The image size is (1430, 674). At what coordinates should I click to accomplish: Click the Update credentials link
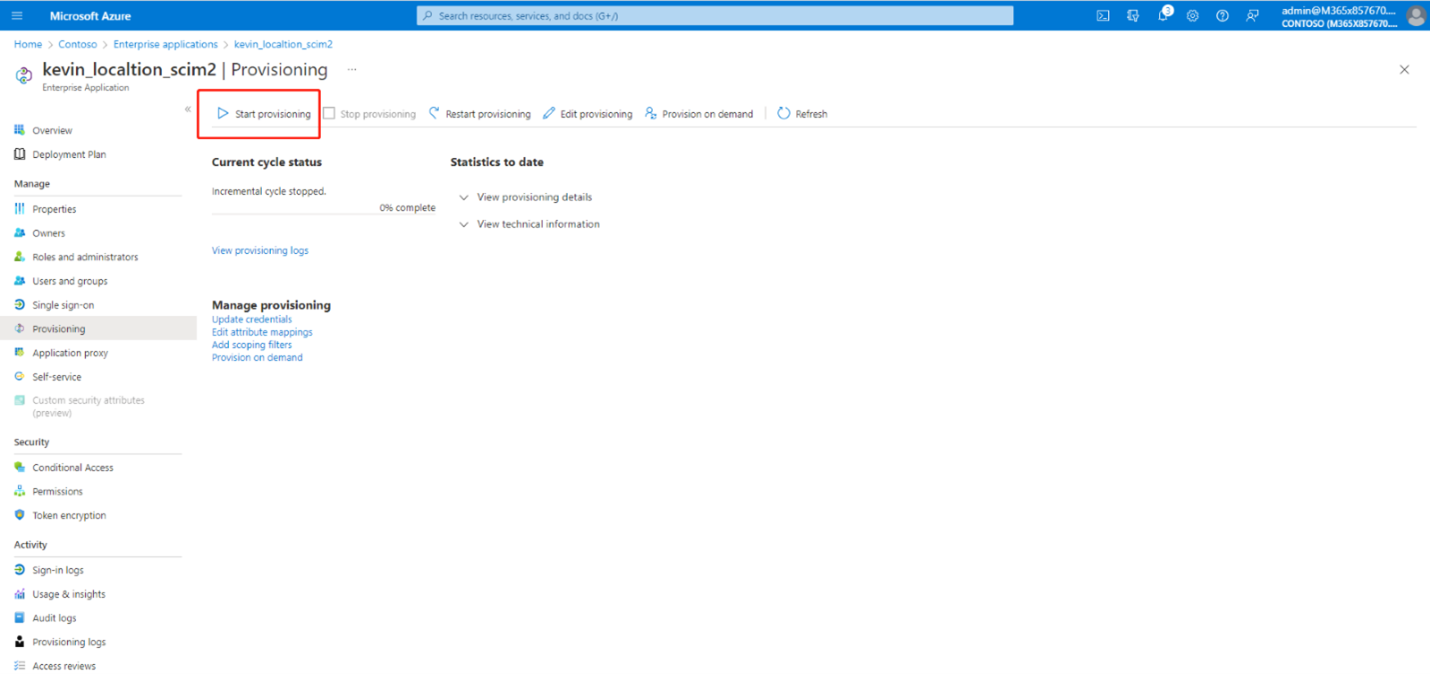tap(252, 320)
